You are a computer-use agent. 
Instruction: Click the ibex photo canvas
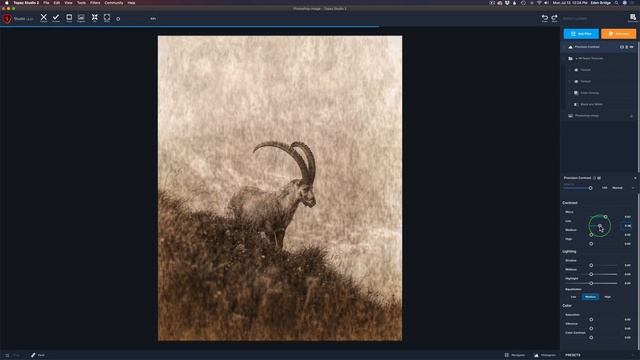coord(280,188)
